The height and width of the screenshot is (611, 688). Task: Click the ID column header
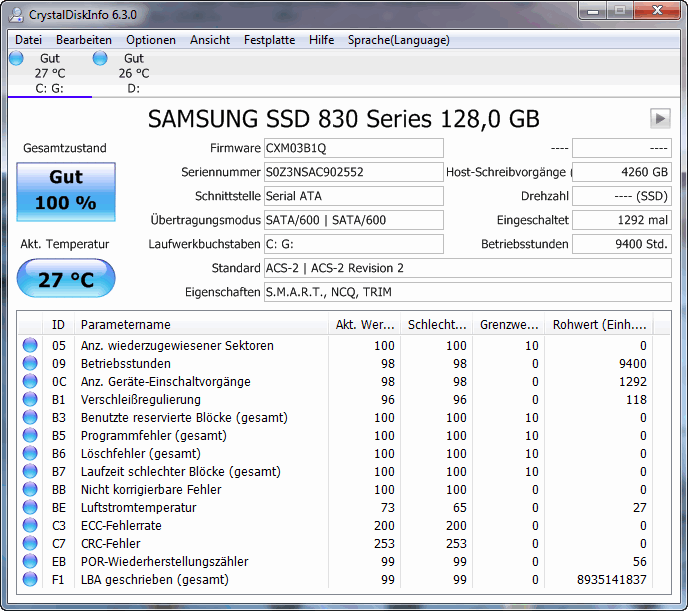tap(58, 325)
